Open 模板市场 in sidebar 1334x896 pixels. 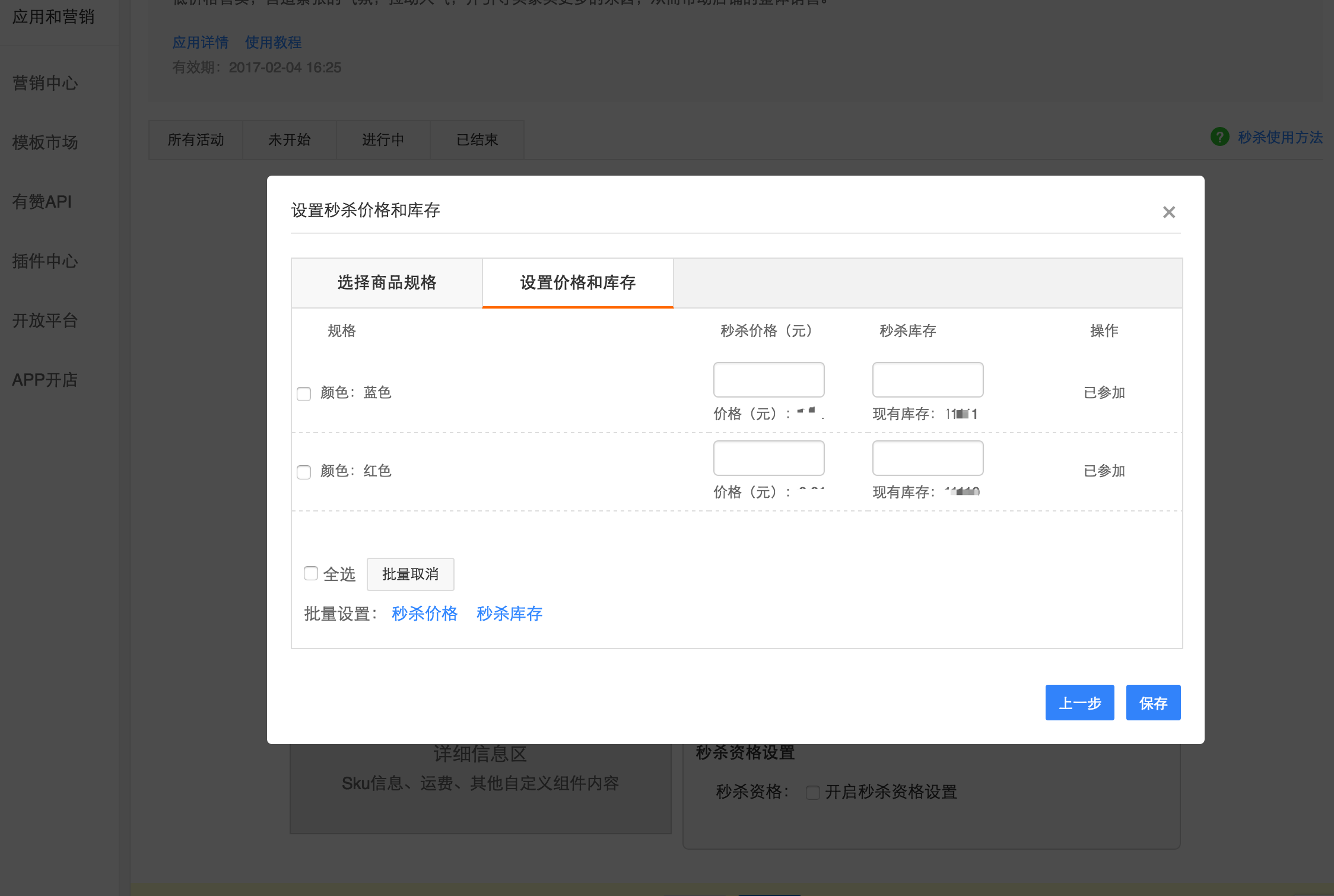(45, 142)
